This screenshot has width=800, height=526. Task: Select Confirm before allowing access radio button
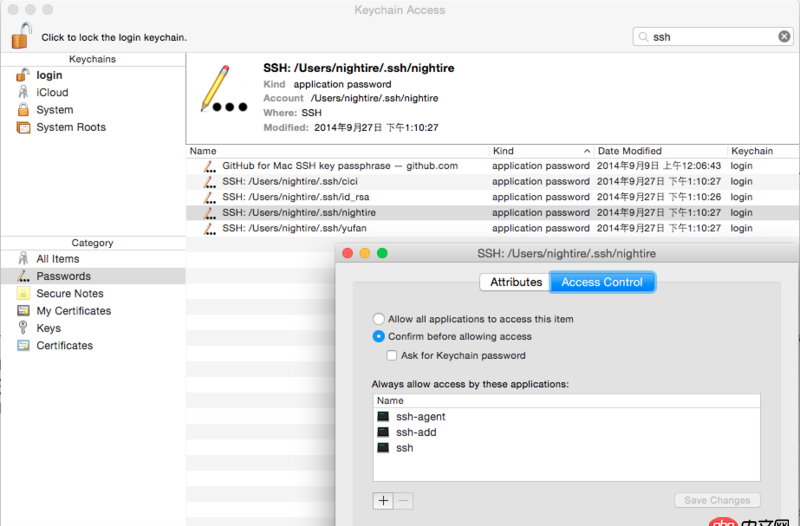[x=378, y=336]
